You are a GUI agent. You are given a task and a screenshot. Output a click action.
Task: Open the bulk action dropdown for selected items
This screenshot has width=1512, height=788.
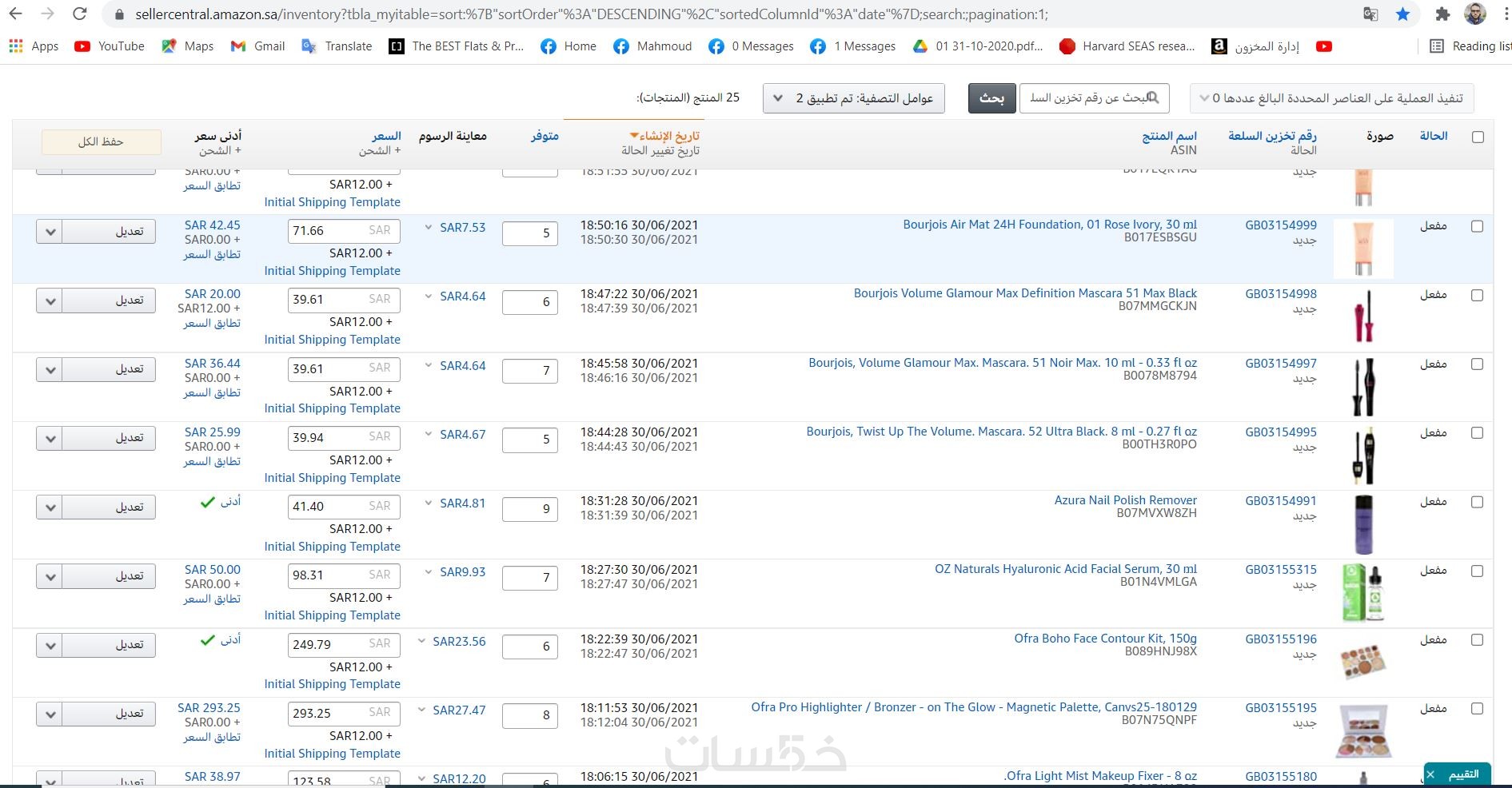(x=1331, y=98)
